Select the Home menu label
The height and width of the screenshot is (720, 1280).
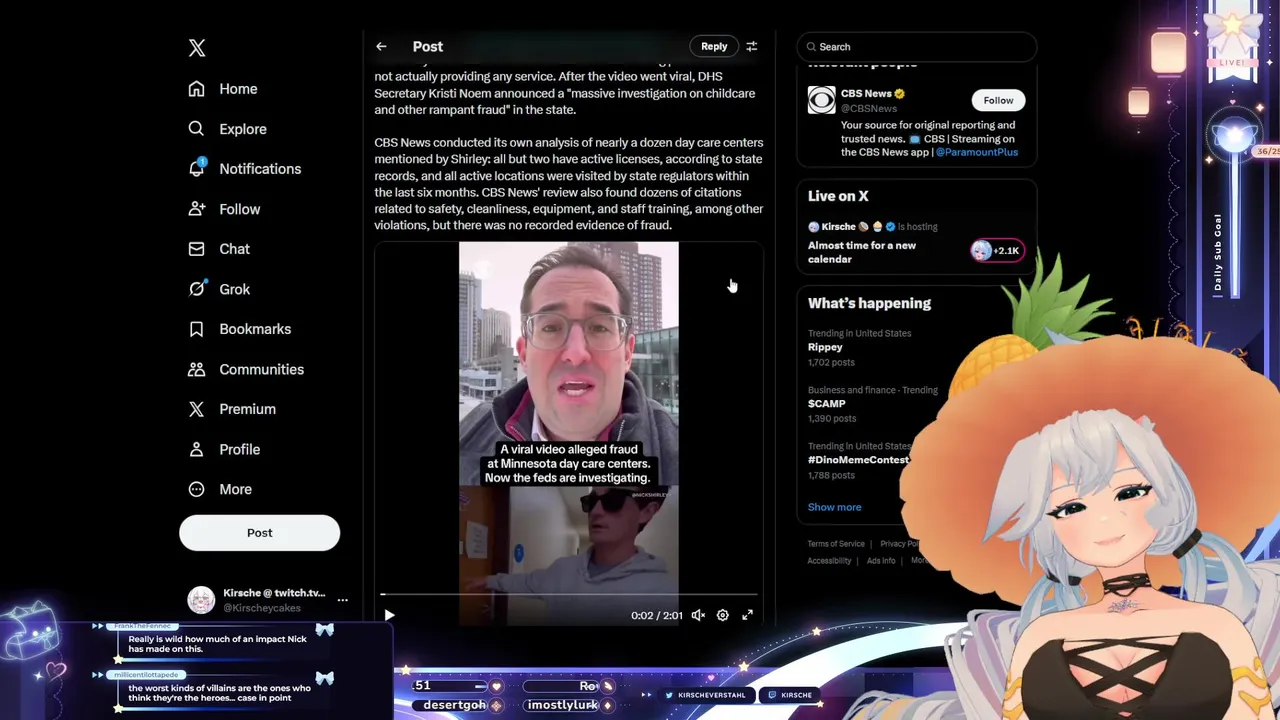238,89
